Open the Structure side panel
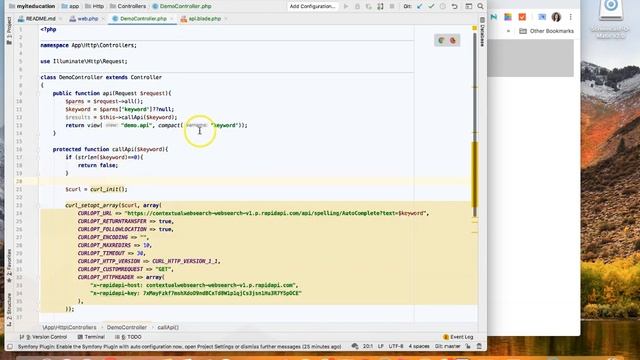 [9, 309]
